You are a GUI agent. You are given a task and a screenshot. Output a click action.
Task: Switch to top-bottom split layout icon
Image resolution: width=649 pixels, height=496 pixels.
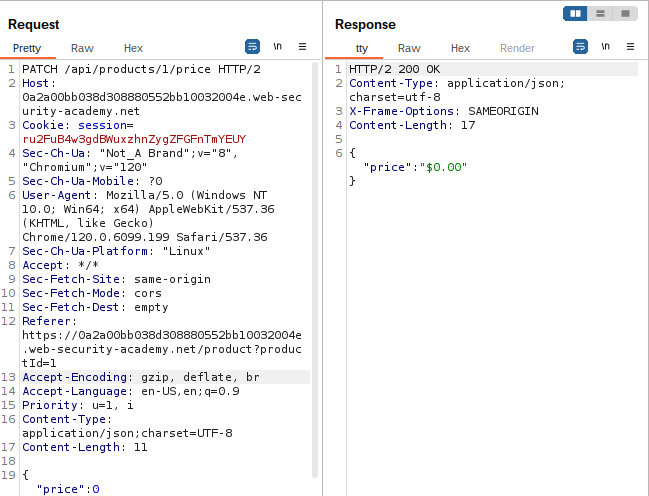pyautogui.click(x=600, y=14)
